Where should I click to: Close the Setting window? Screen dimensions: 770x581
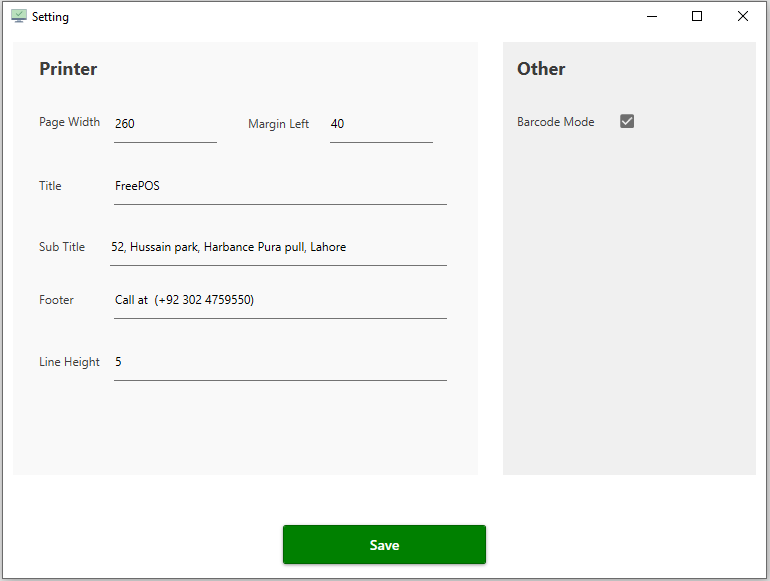click(742, 16)
